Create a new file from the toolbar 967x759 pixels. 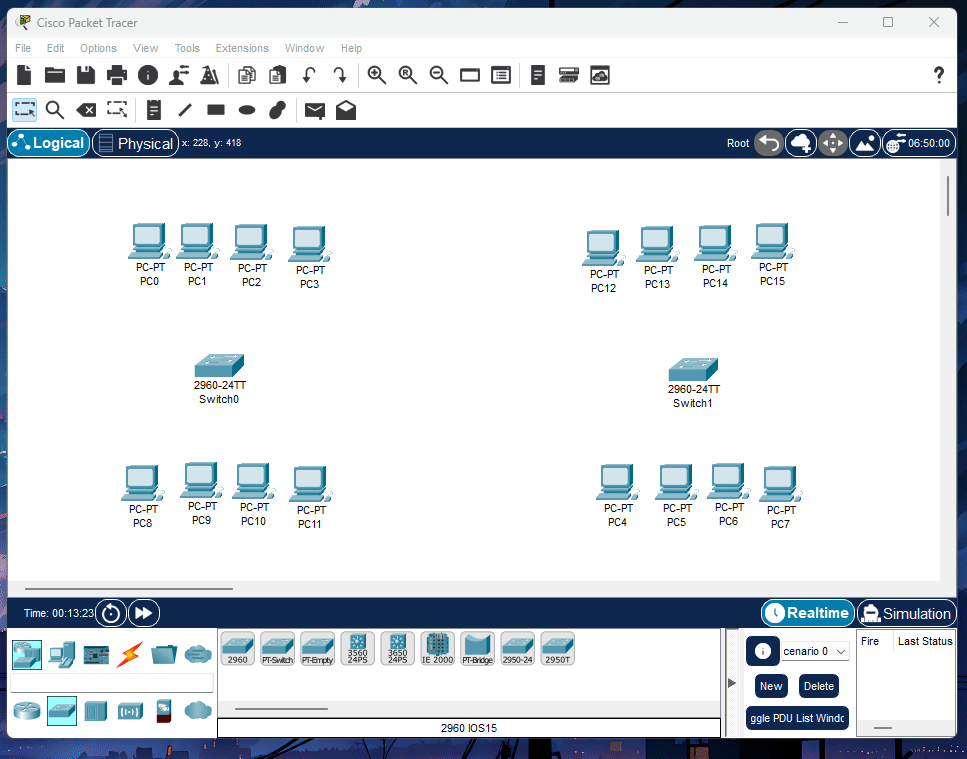coord(24,75)
